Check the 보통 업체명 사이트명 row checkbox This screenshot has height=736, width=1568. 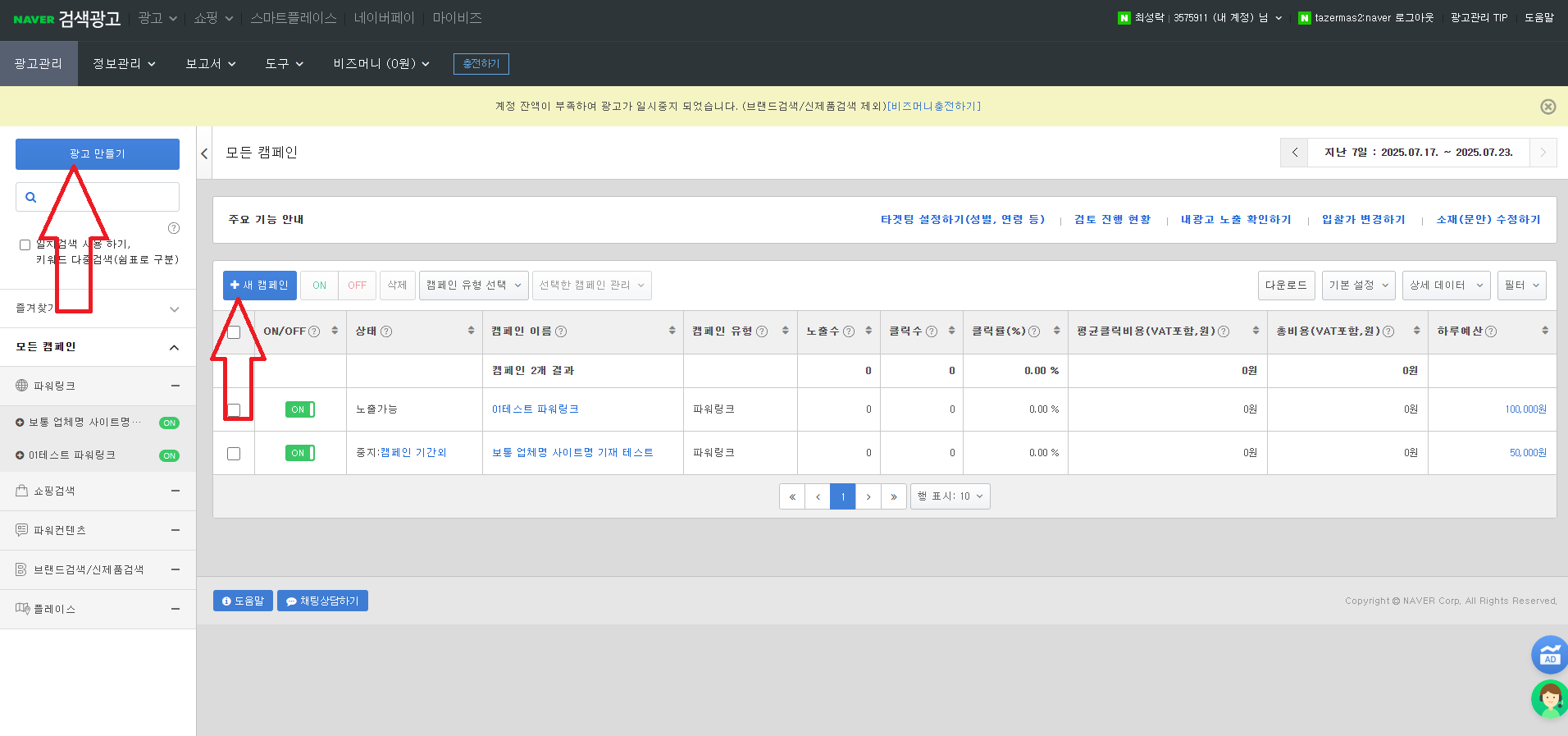(234, 453)
